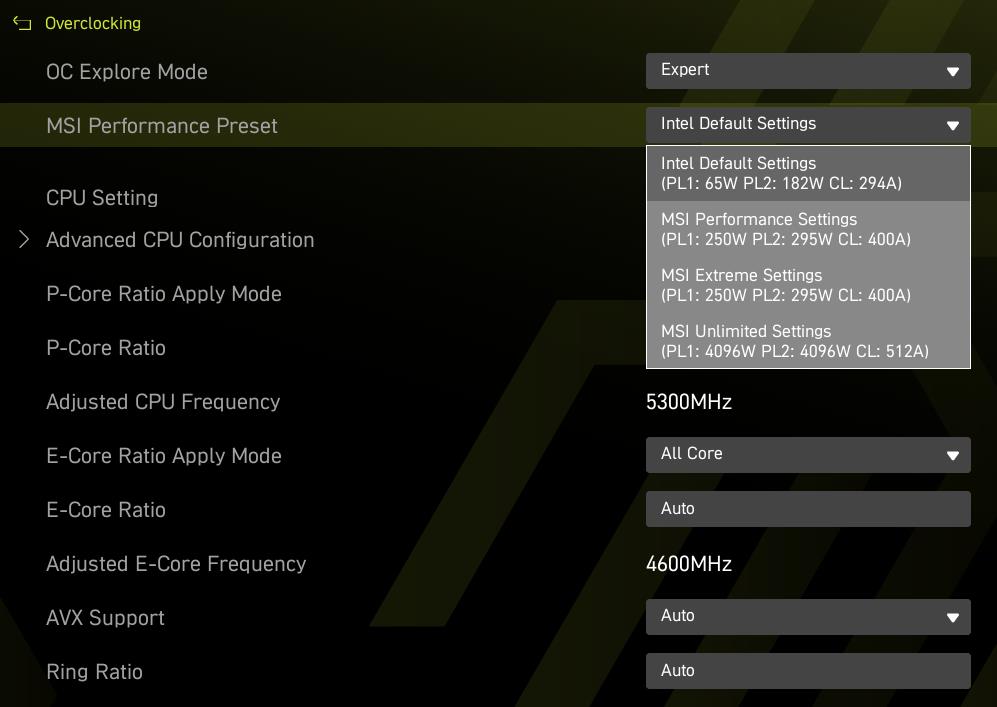Click the 4600MHz frequency value
Screen dimensions: 997x707
tap(689, 564)
